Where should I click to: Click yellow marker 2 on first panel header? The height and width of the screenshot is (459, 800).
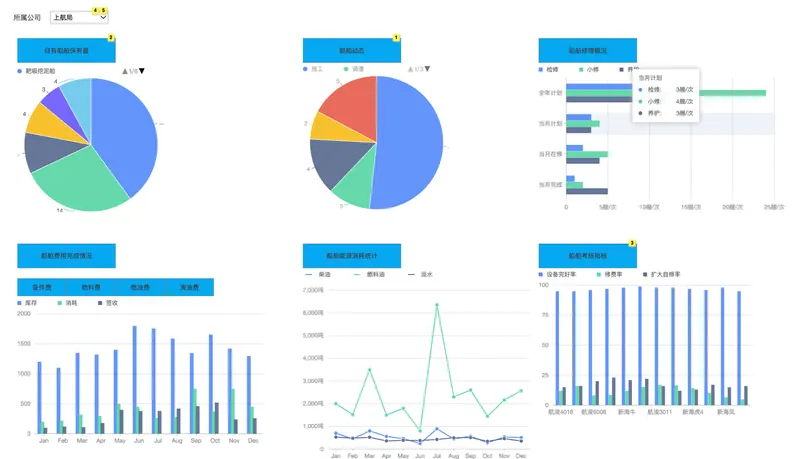111,38
